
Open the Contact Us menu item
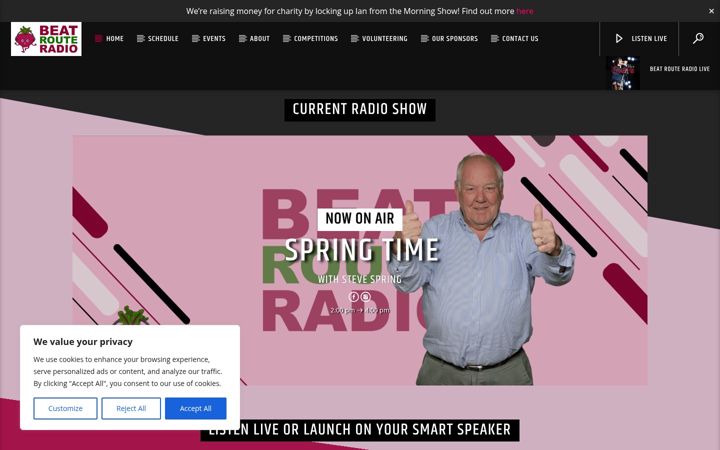(520, 39)
